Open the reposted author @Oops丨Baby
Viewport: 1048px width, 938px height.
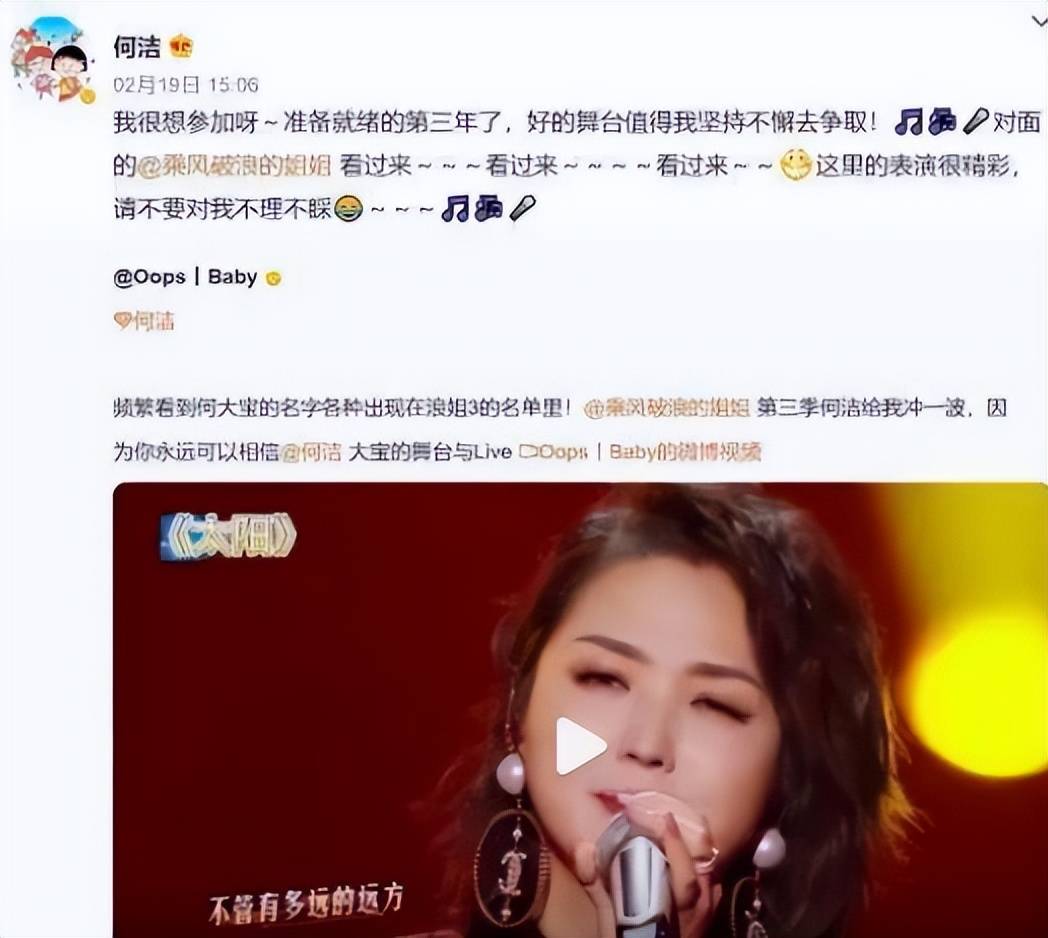[x=185, y=277]
